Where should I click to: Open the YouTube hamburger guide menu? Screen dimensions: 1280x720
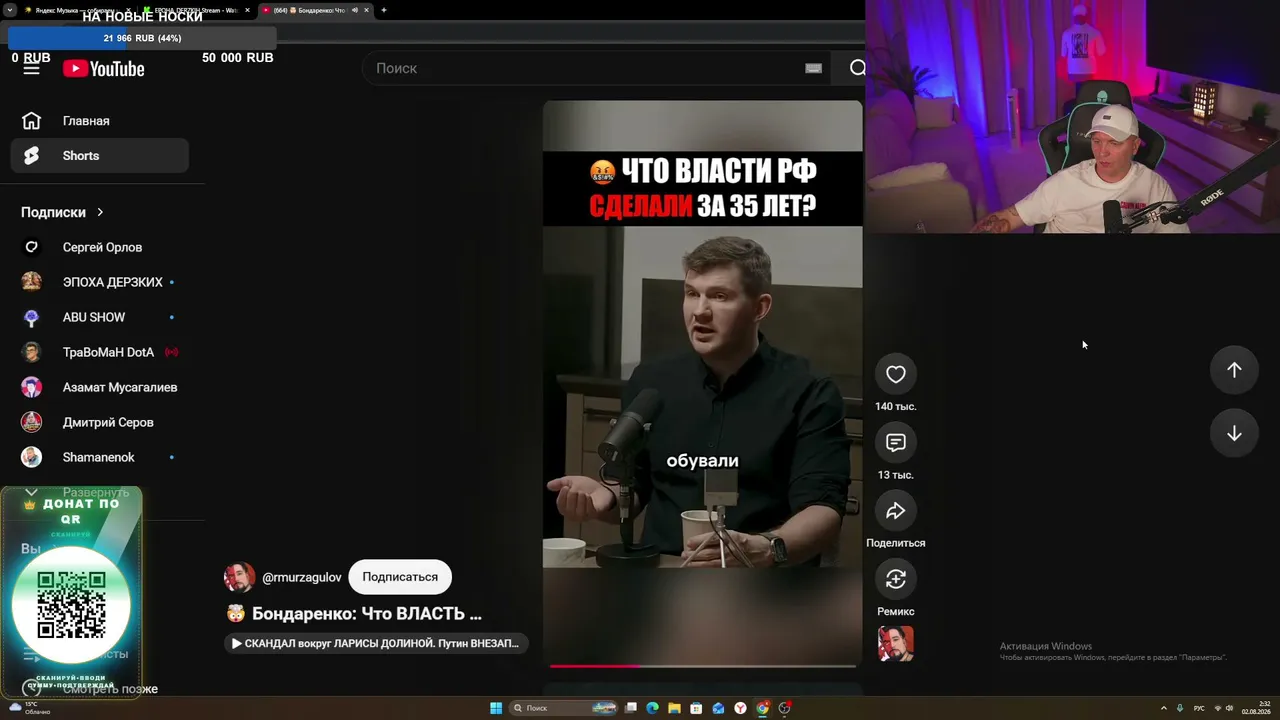(x=32, y=68)
